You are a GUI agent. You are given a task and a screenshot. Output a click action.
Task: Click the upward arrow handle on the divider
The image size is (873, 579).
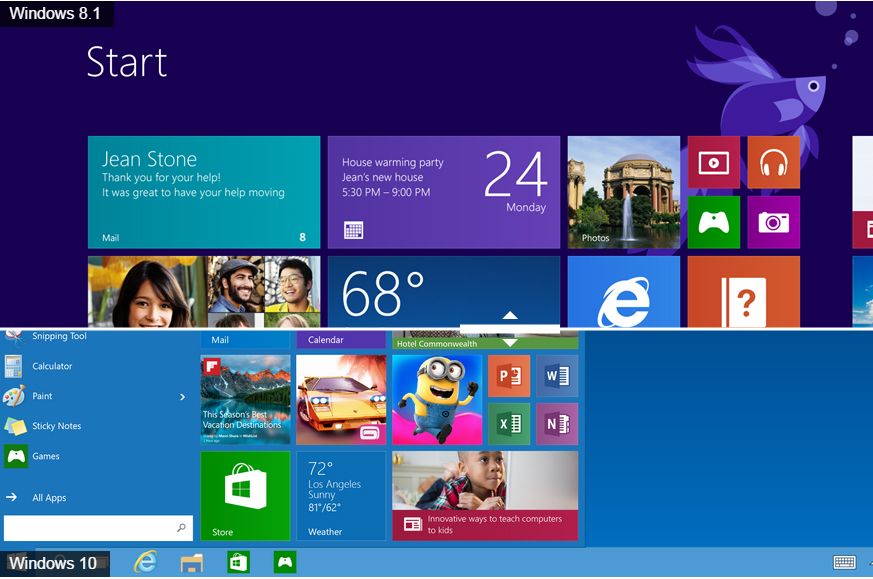(510, 316)
